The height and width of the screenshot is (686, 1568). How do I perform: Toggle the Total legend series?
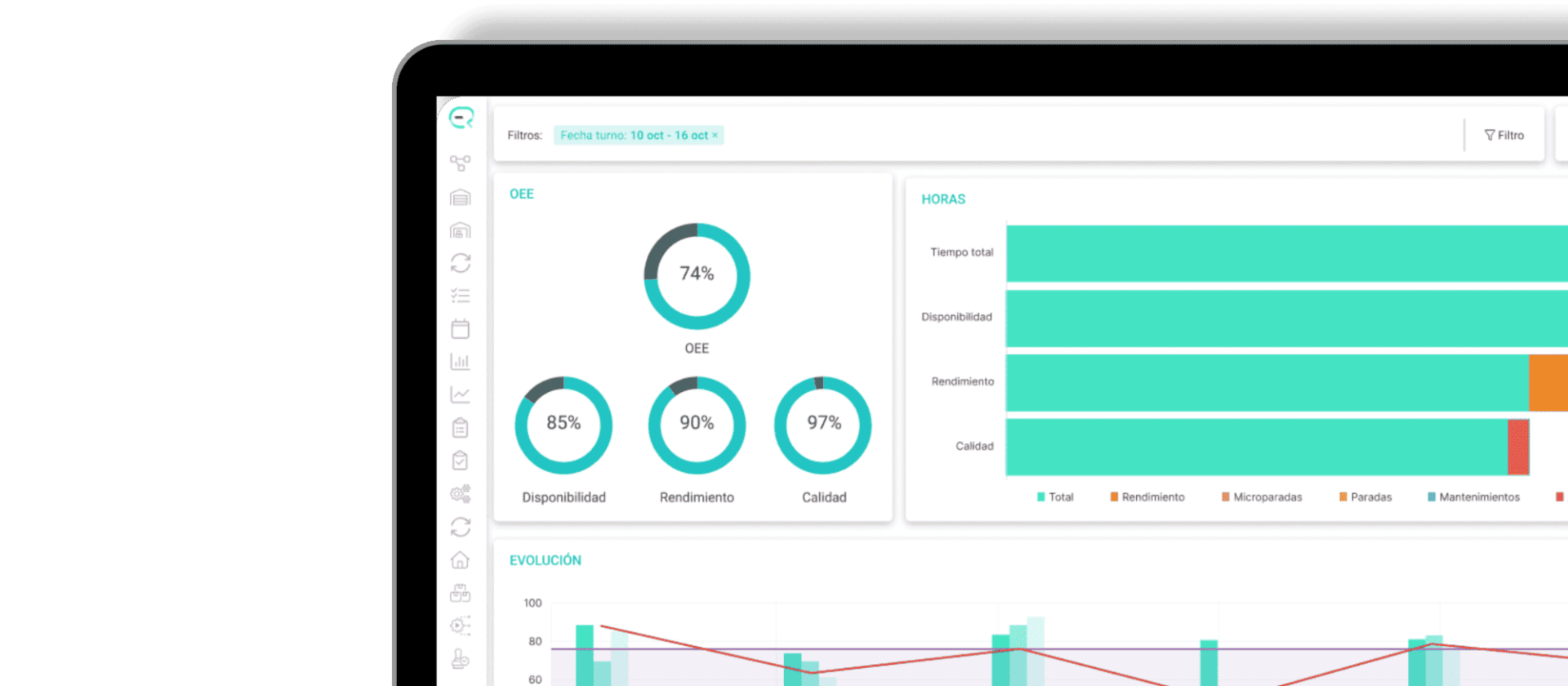(1055, 497)
